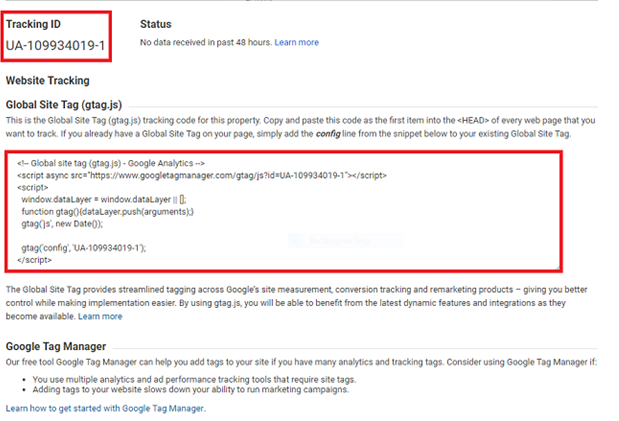Select the Tracking ID value UA-109934019-1
The height and width of the screenshot is (421, 619).
tap(55, 46)
